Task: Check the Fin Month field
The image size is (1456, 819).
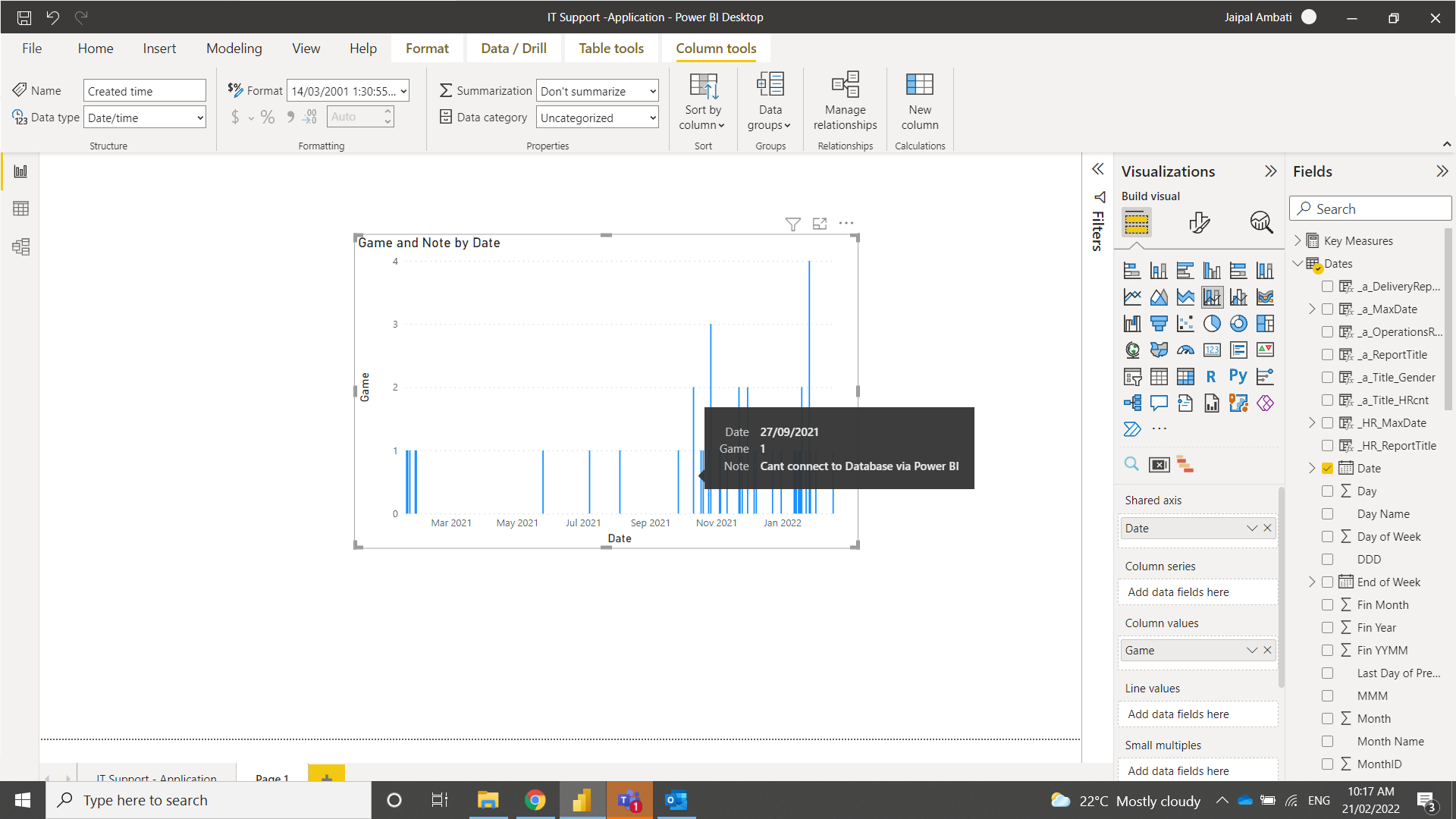Action: (x=1327, y=604)
